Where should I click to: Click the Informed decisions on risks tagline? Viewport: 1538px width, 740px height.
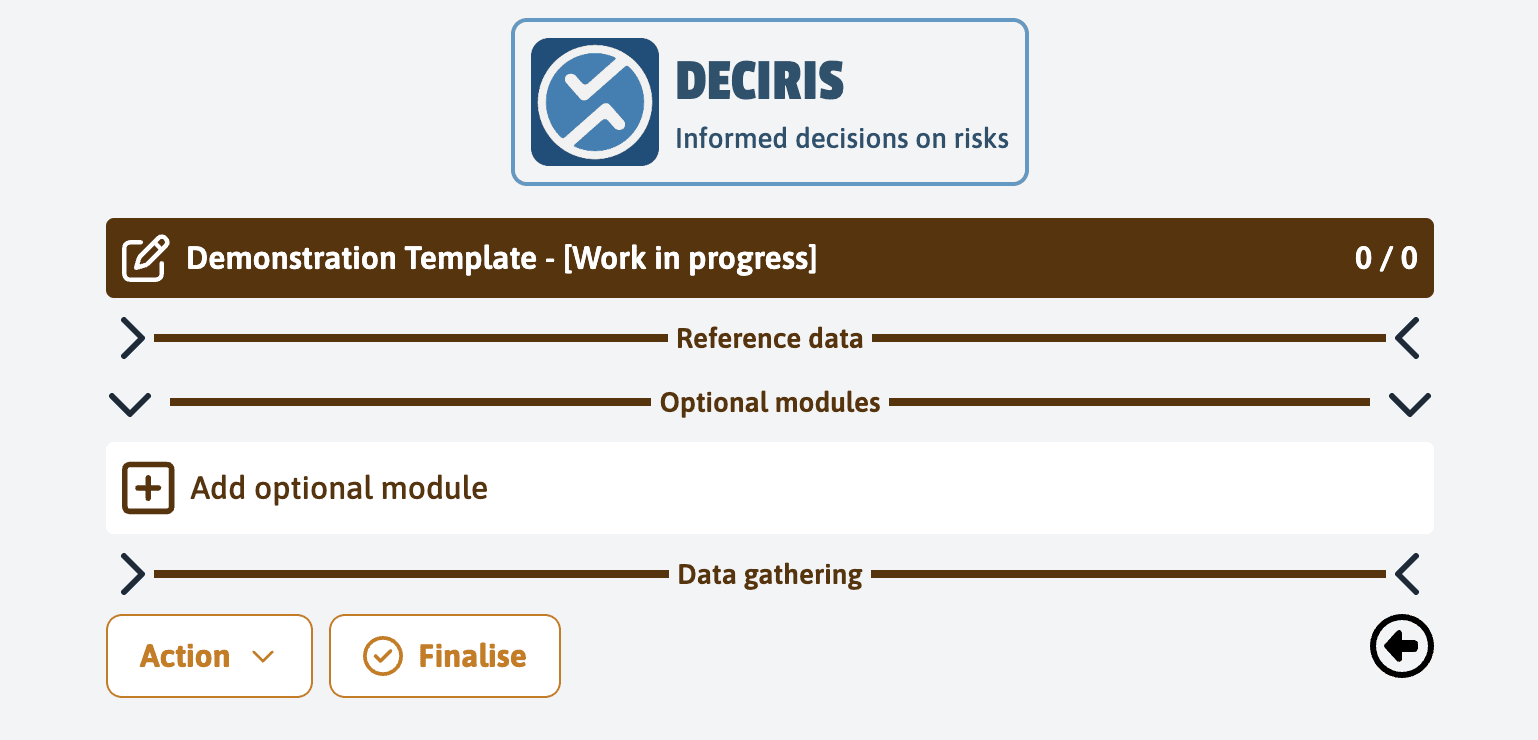tap(843, 138)
